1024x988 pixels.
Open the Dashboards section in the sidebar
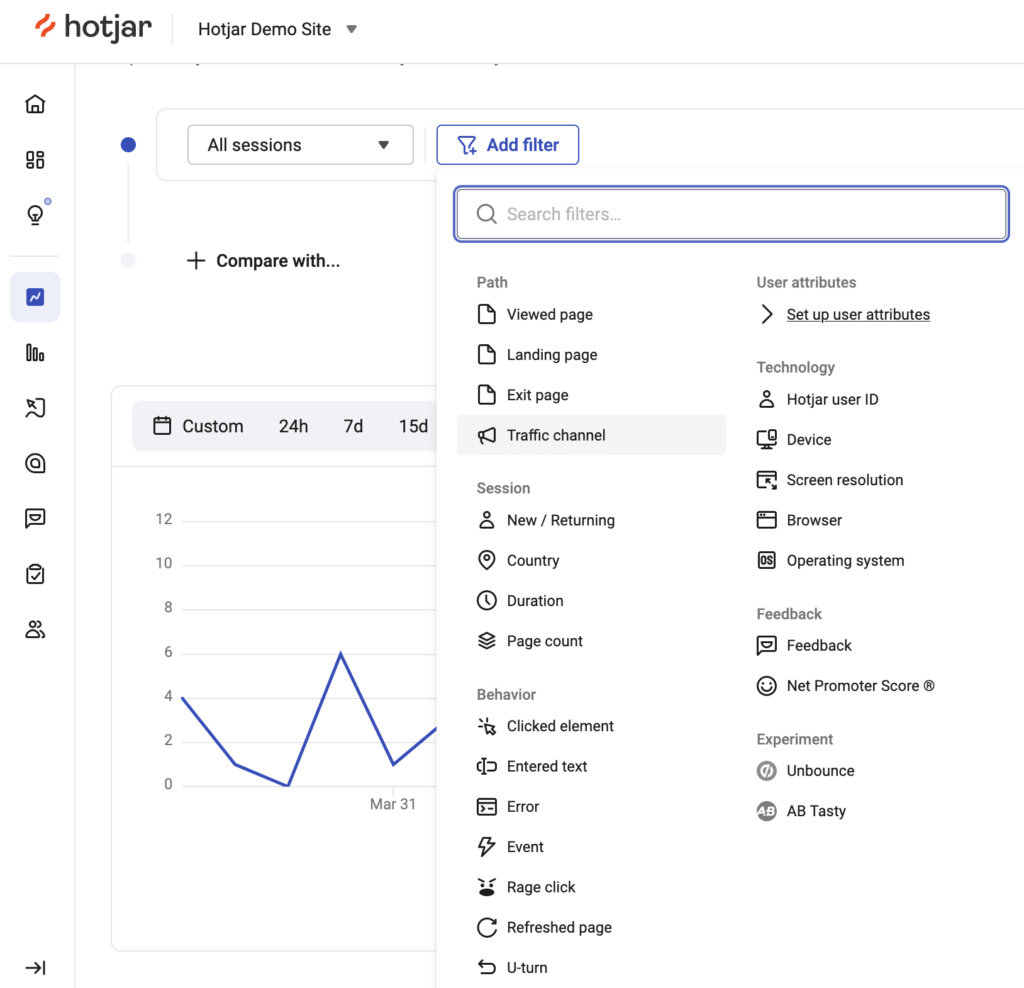tap(35, 159)
